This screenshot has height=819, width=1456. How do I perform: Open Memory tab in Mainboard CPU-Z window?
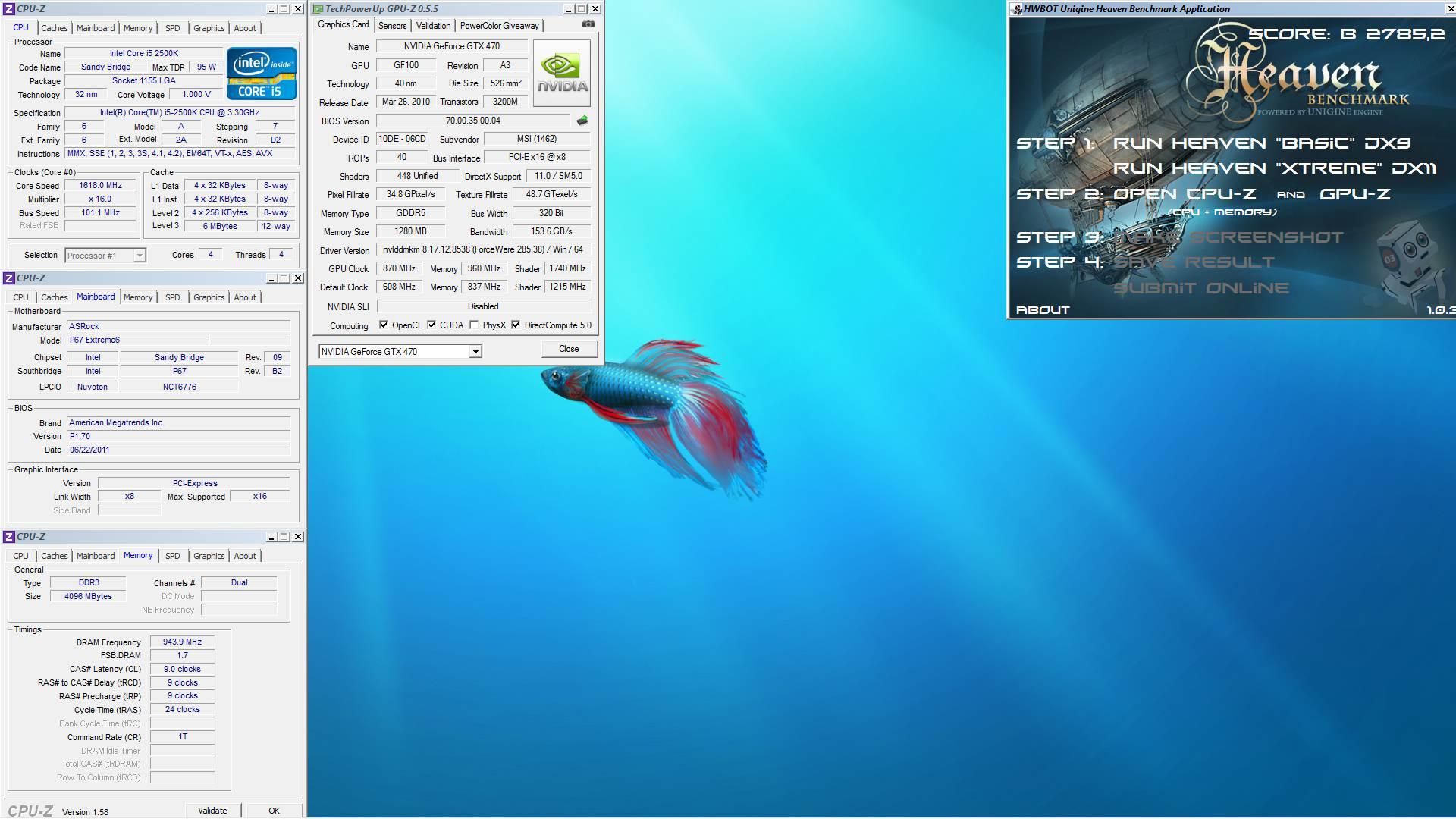tap(138, 297)
